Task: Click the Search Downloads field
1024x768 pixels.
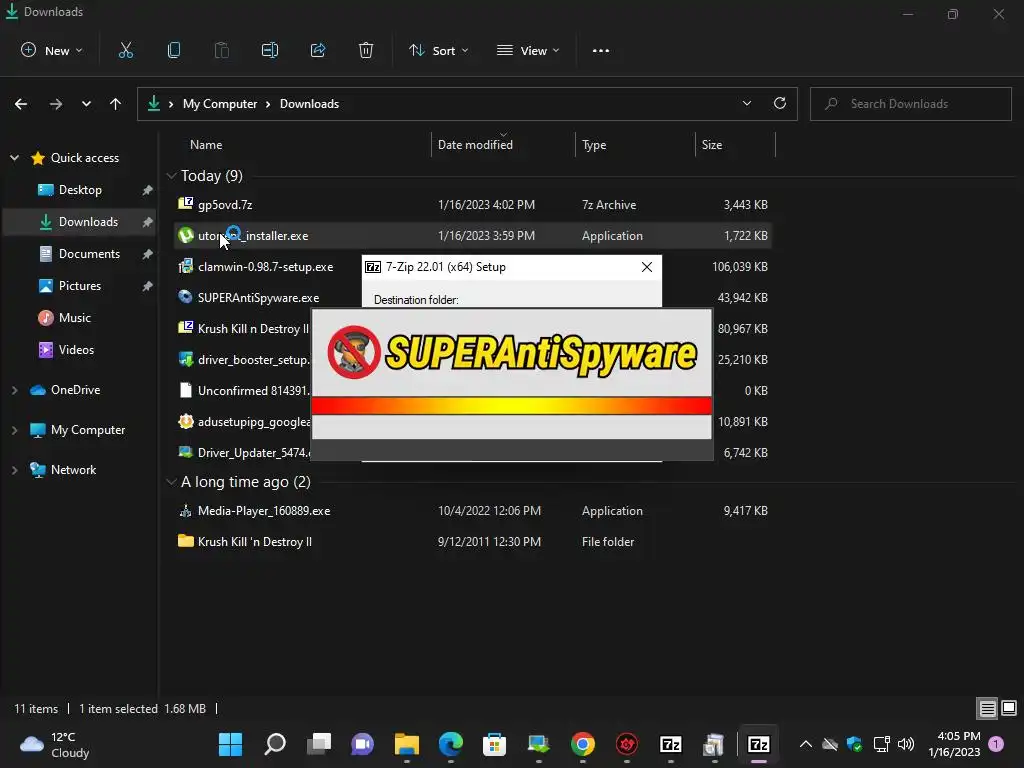Action: 910,104
